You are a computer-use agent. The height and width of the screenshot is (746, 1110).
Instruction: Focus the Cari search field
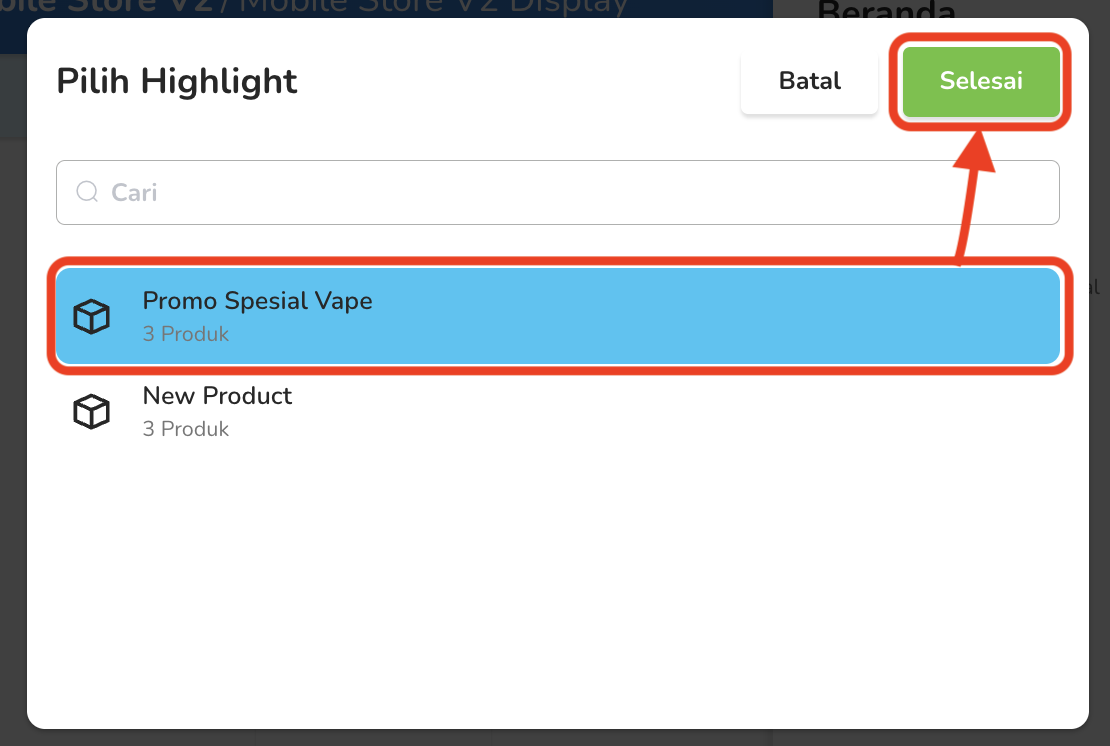[x=558, y=193]
